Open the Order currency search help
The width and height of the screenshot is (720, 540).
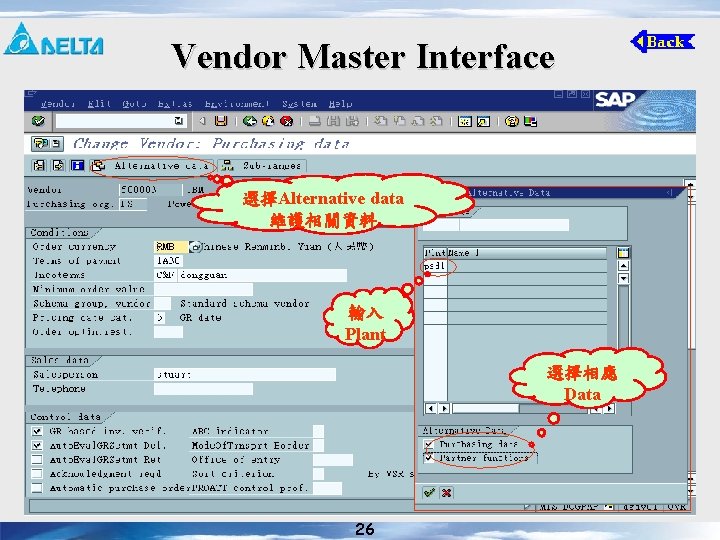point(195,247)
